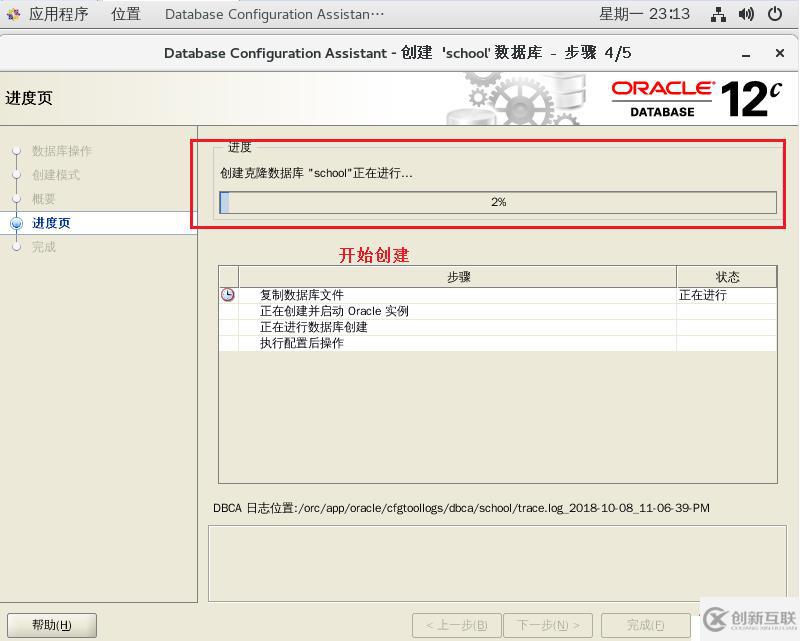Screen dimensions: 800x641
Task: Click the DBCA 日志位置 path text
Action: tap(461, 508)
